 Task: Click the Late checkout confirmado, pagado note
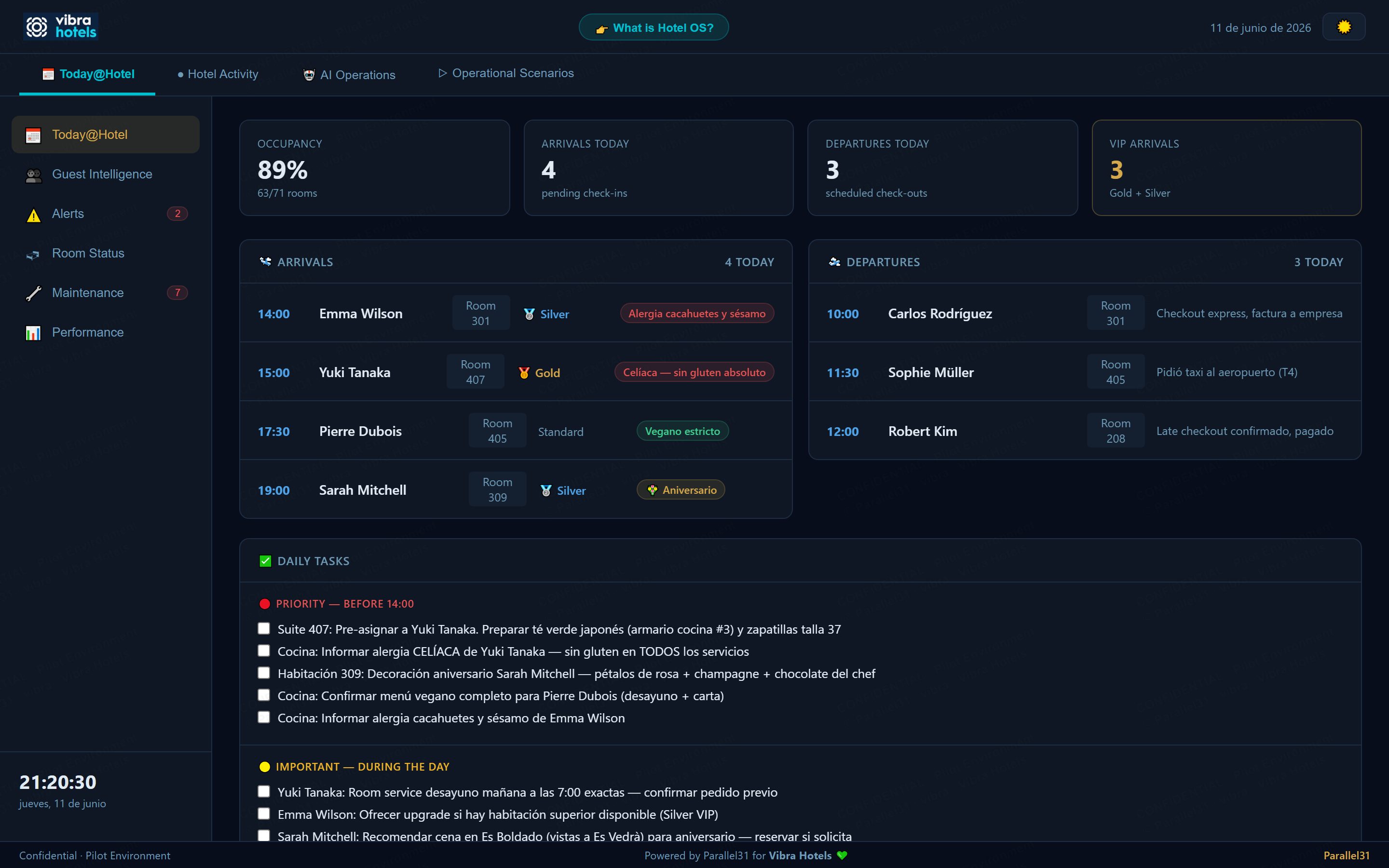(x=1245, y=431)
